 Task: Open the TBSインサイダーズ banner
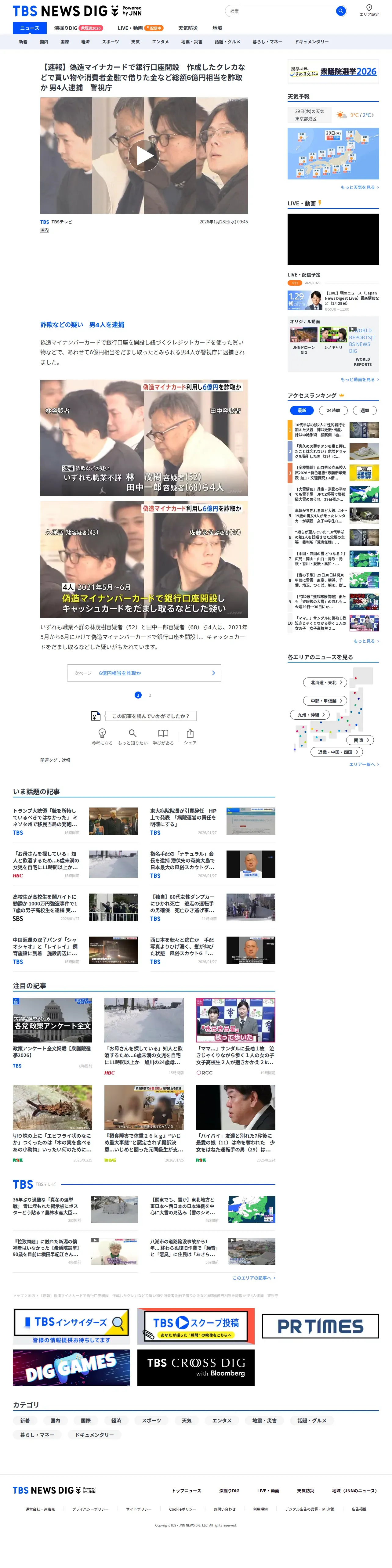[x=72, y=1326]
